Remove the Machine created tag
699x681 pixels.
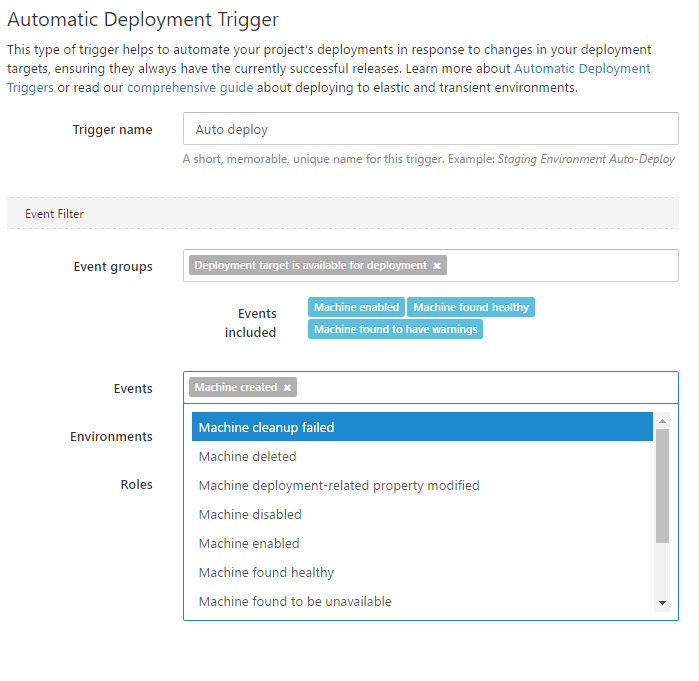click(x=287, y=388)
